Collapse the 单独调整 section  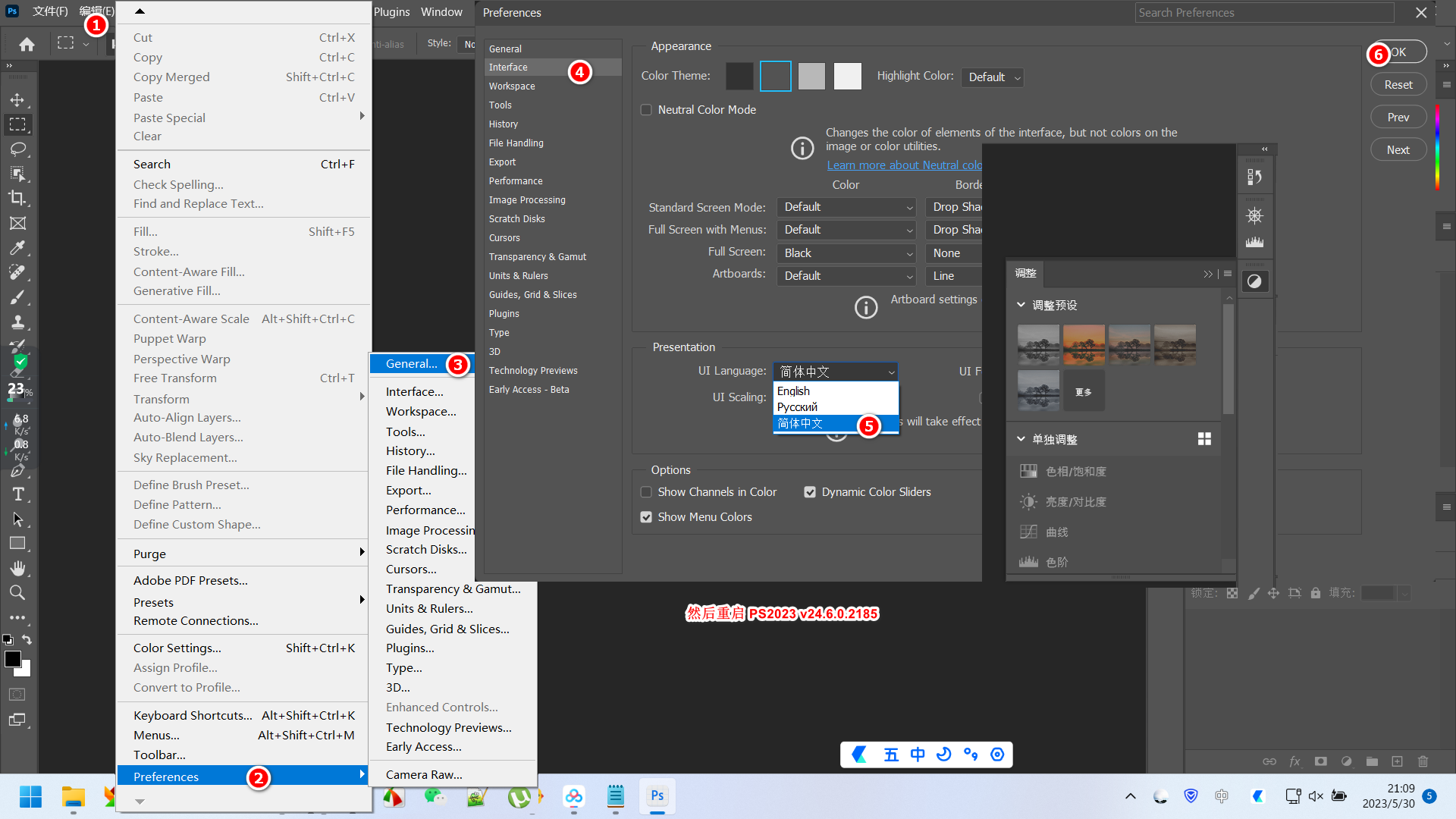1021,439
